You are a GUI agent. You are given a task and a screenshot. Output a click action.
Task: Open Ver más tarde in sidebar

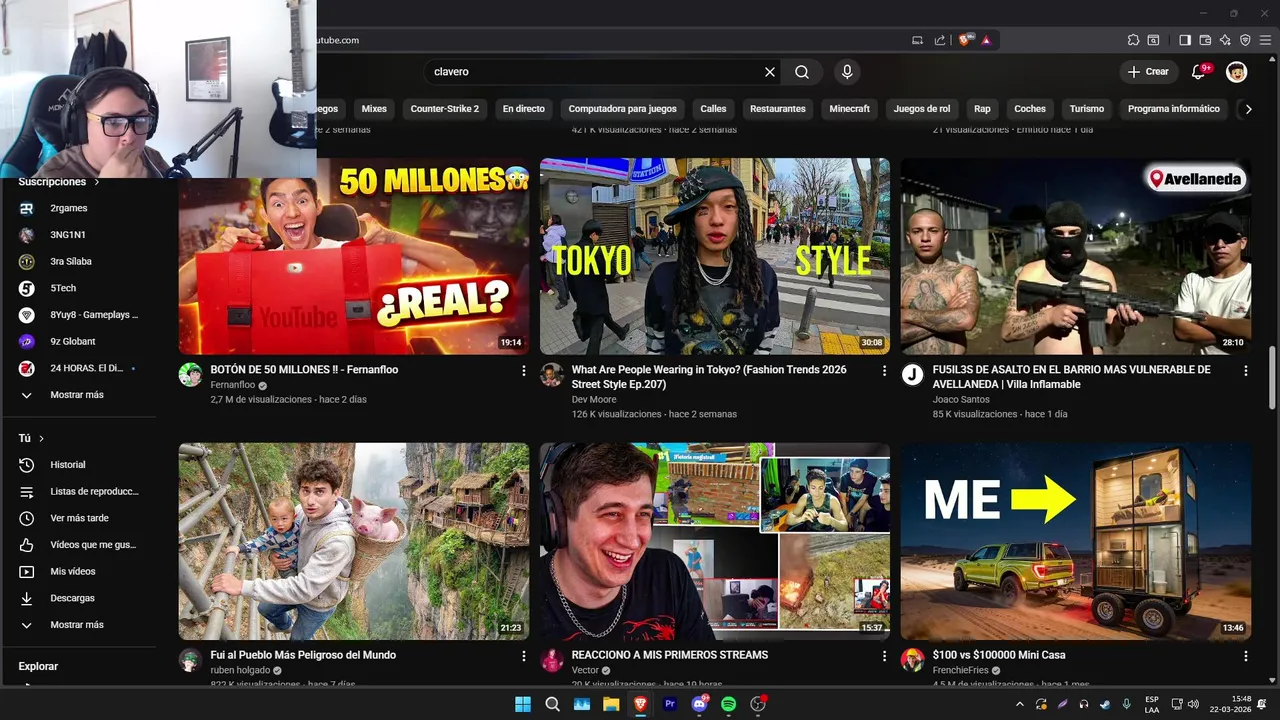(80, 518)
